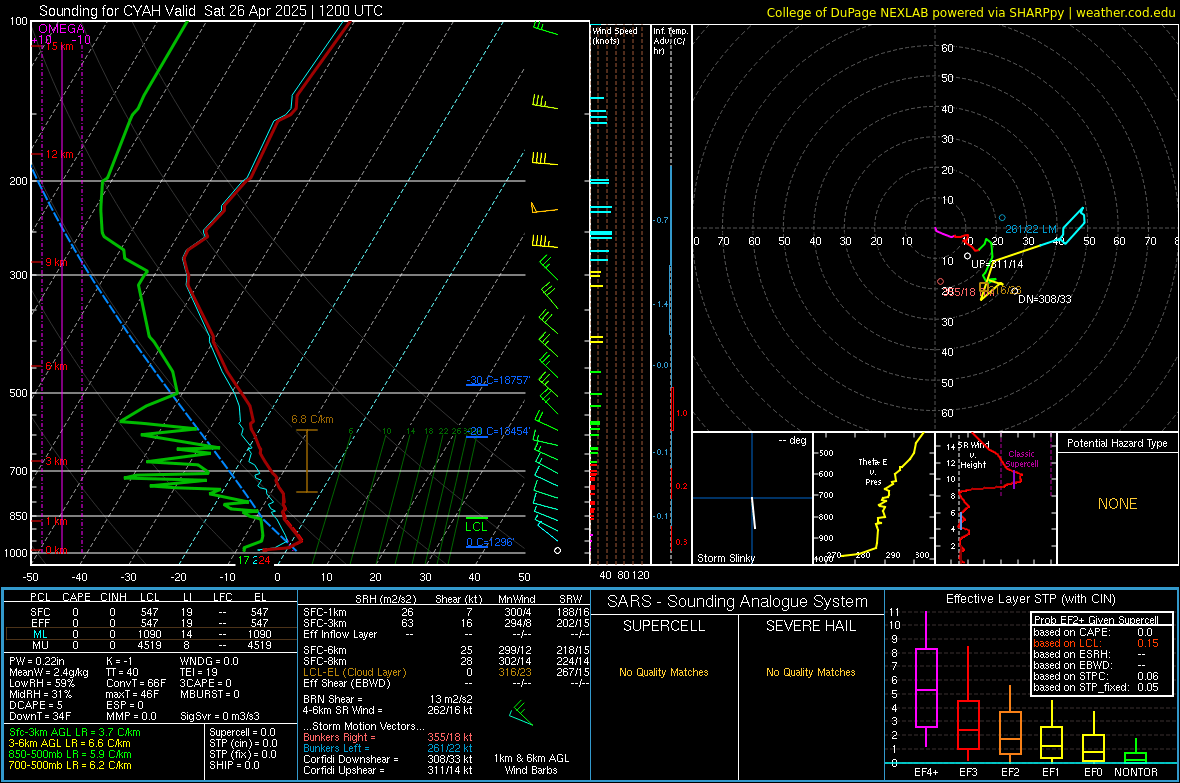
Task: Click the SR Wind v. Height inset label
Action: [x=974, y=455]
